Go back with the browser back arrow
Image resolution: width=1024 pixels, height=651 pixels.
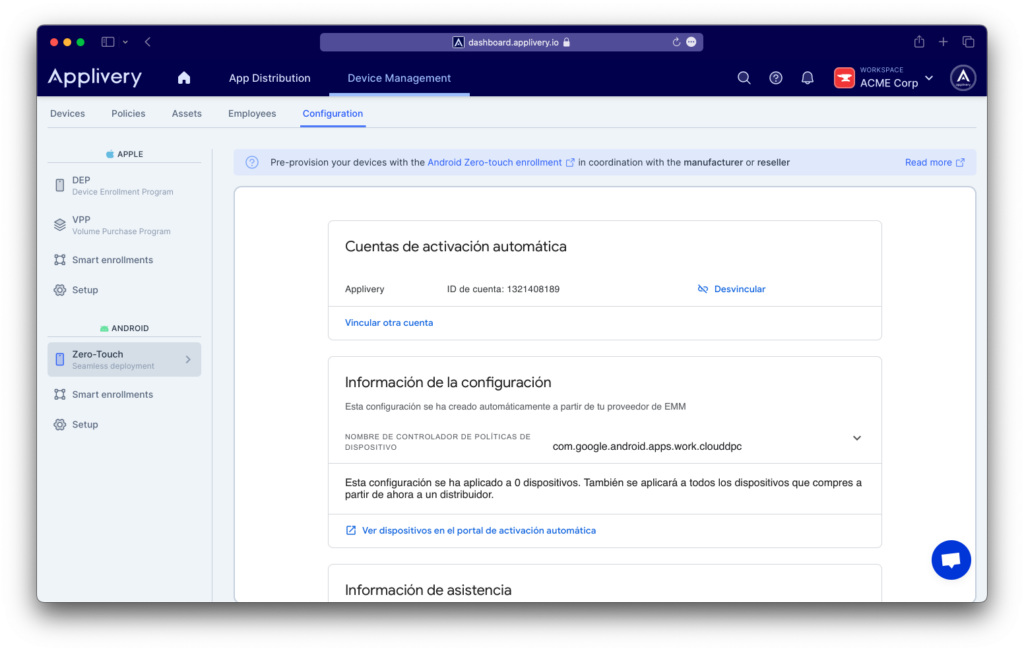coord(148,42)
